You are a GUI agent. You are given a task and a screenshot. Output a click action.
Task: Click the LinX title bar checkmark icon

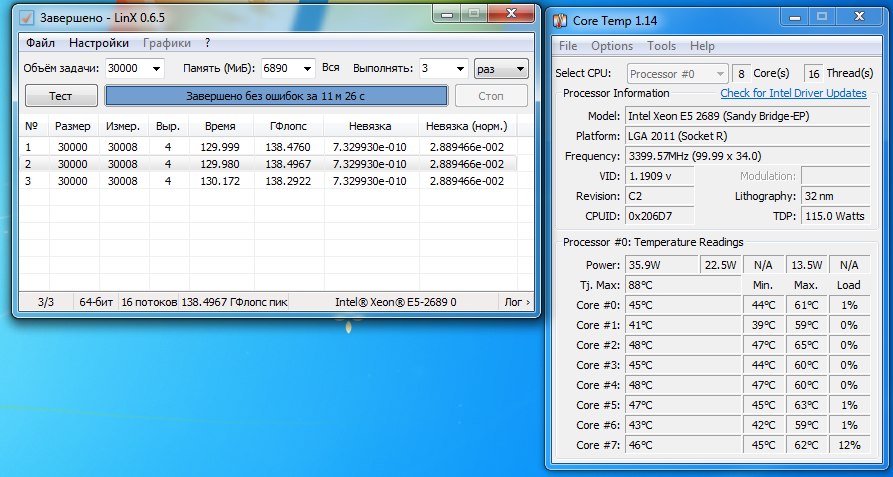click(x=26, y=18)
